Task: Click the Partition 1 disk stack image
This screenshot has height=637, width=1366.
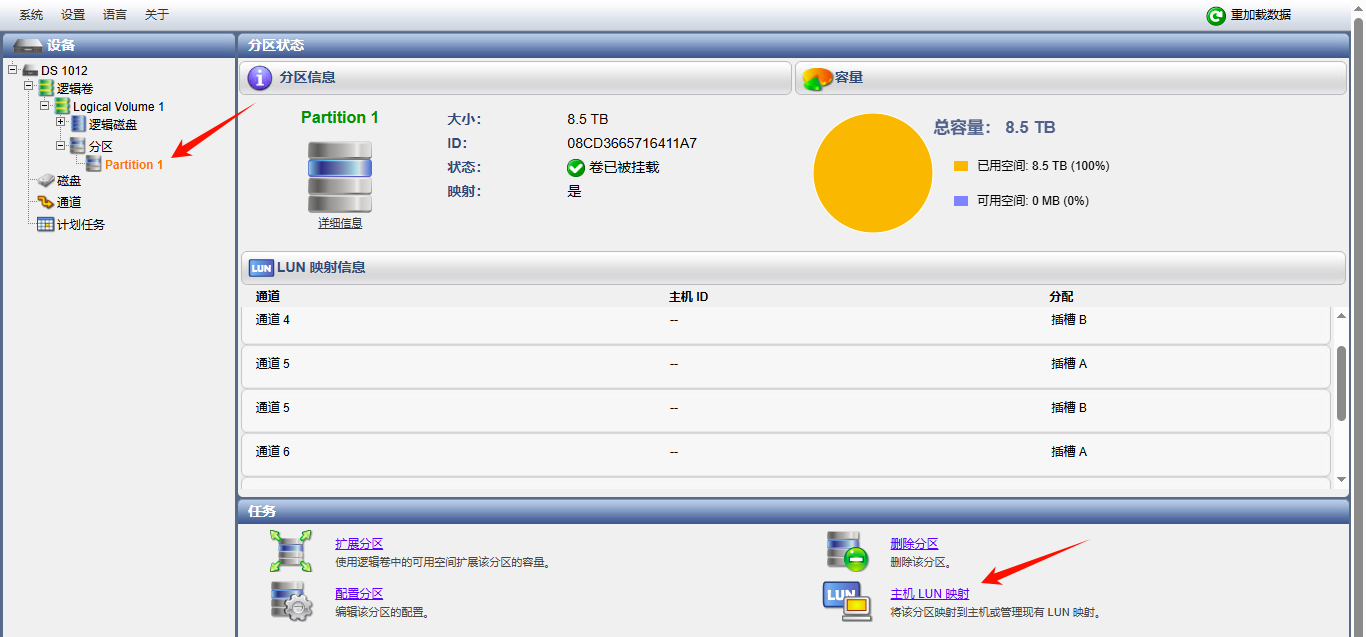Action: click(340, 176)
